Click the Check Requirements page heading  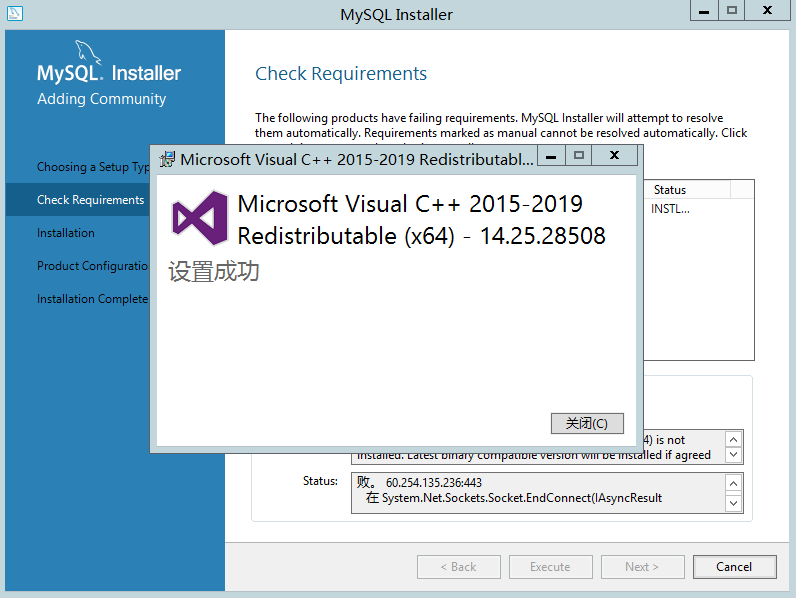click(x=341, y=74)
